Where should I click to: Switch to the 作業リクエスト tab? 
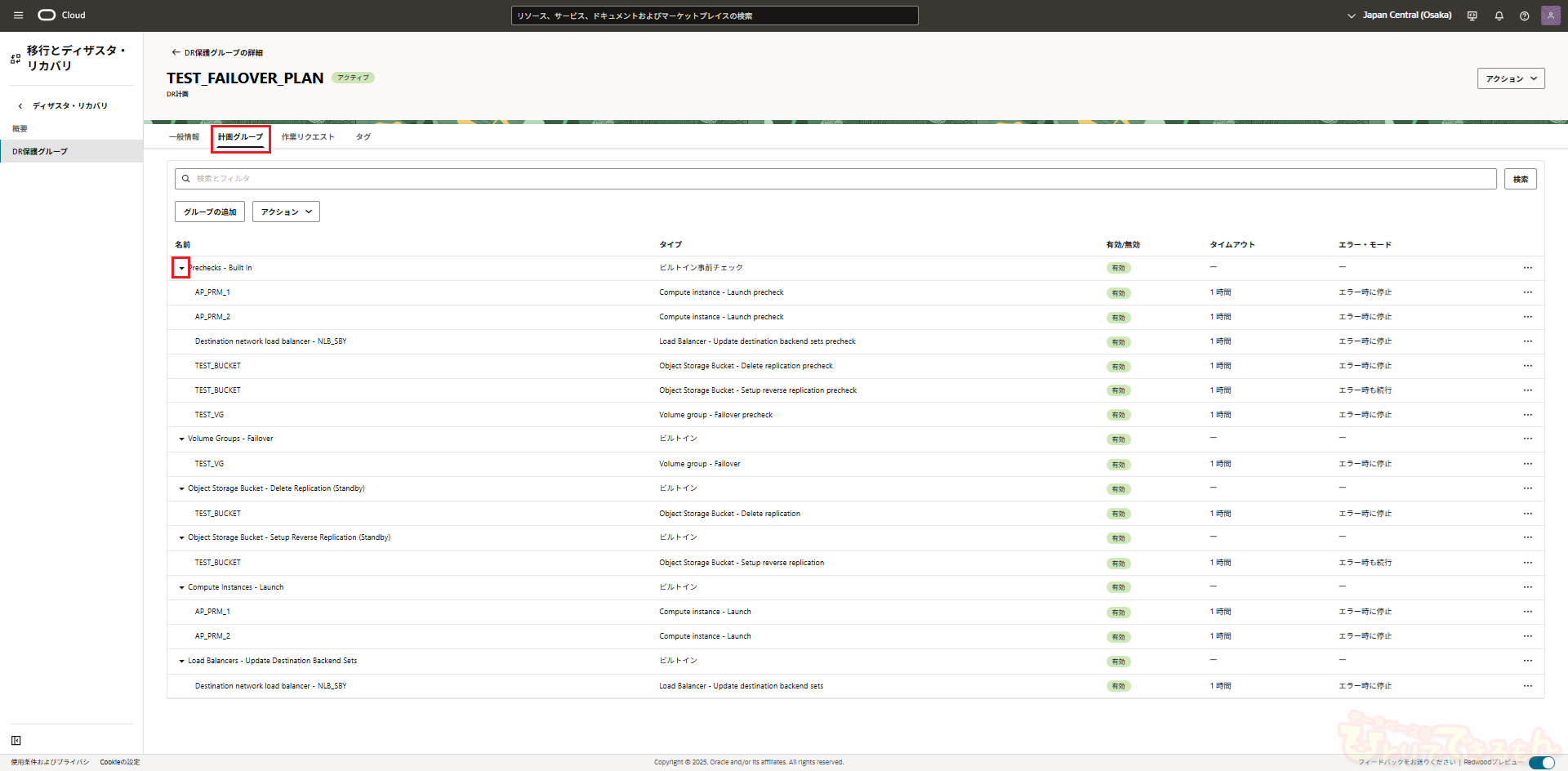click(x=308, y=137)
